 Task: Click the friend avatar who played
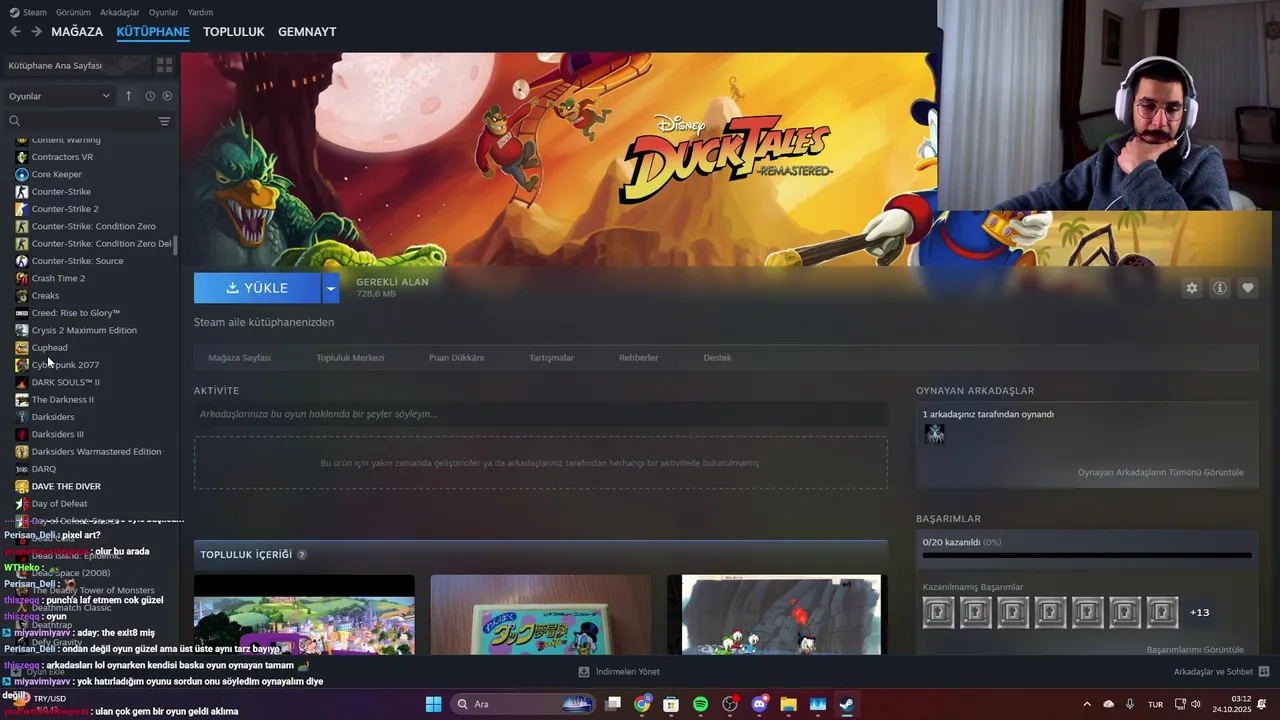tap(934, 434)
